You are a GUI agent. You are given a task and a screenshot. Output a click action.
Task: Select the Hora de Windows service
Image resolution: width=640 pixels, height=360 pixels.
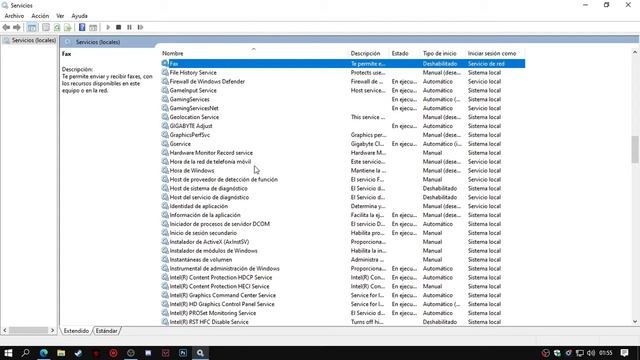coord(343,171)
